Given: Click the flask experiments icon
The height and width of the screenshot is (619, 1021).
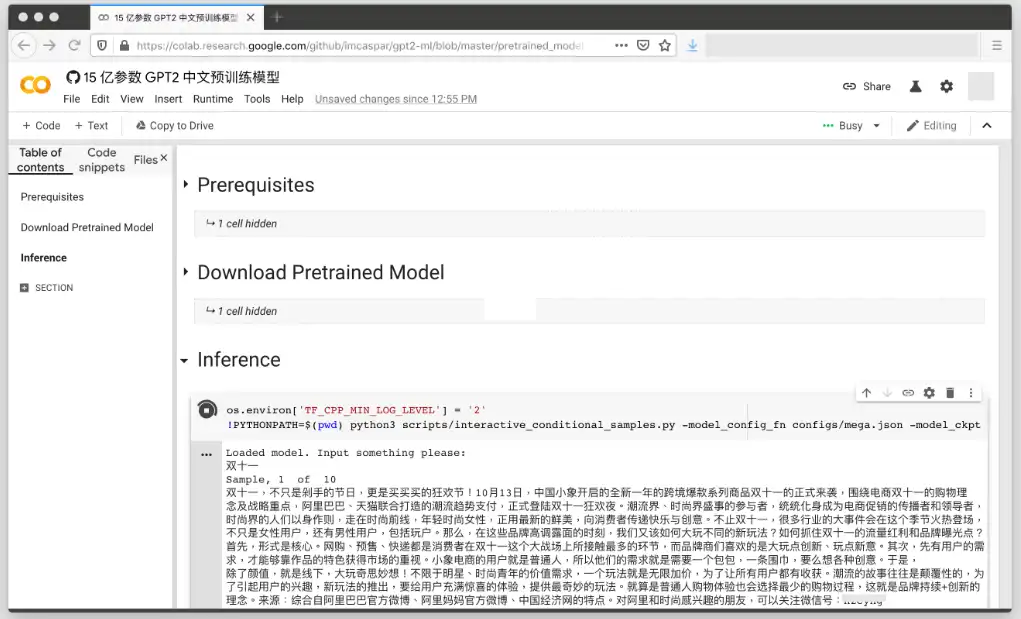Looking at the screenshot, I should [x=916, y=87].
